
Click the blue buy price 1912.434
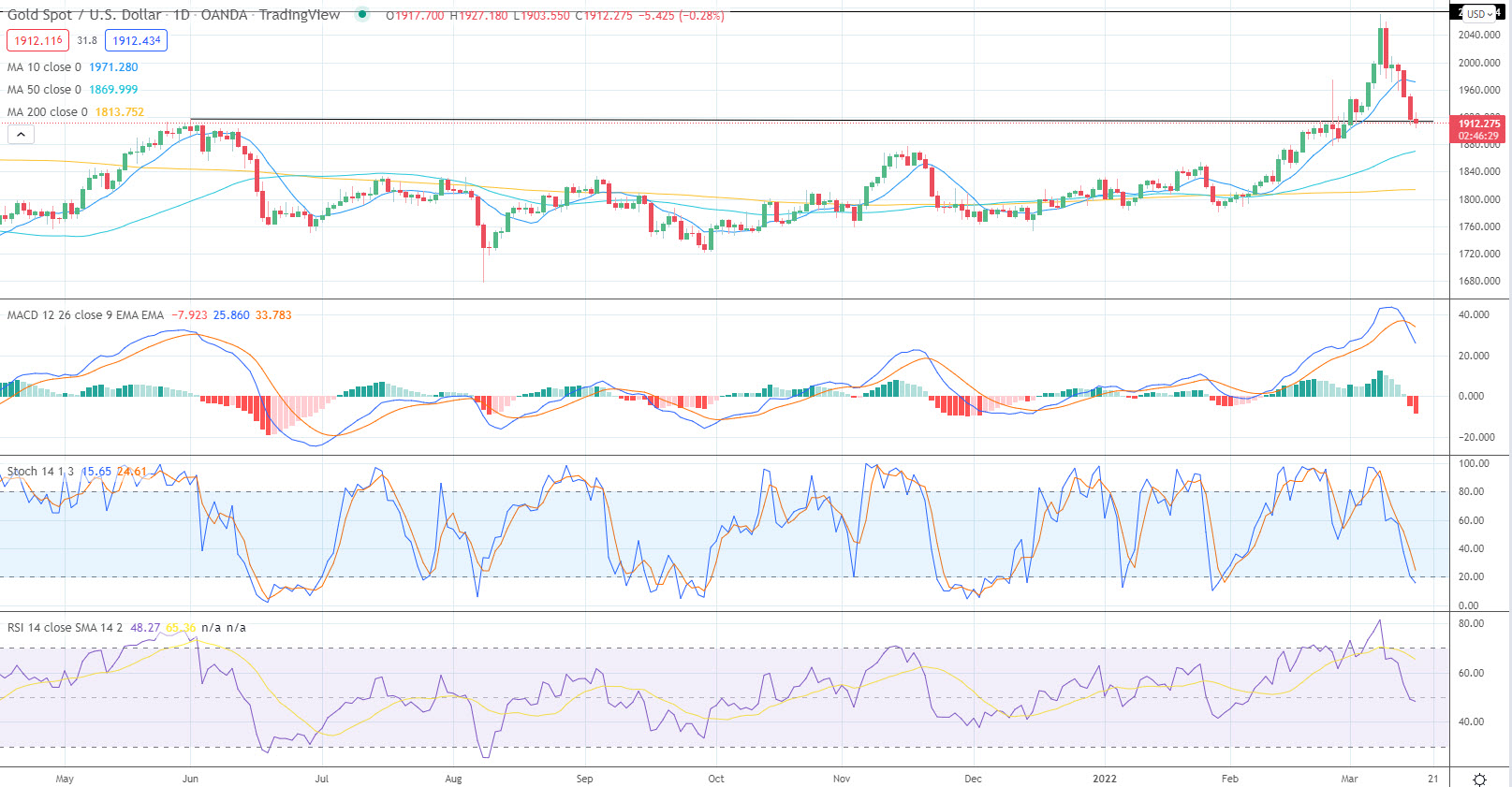coord(137,40)
